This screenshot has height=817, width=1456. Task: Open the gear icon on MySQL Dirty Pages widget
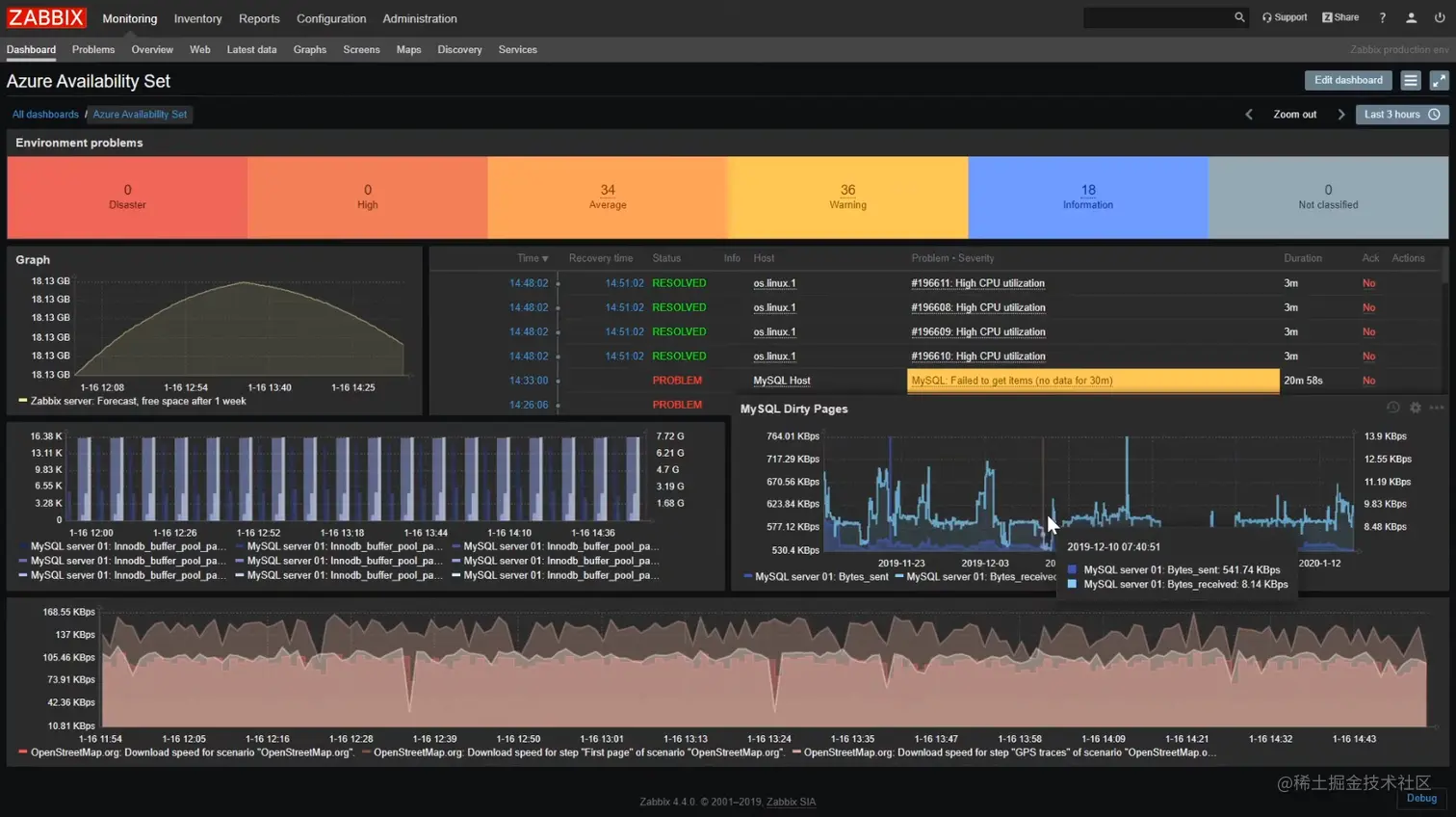(1415, 407)
